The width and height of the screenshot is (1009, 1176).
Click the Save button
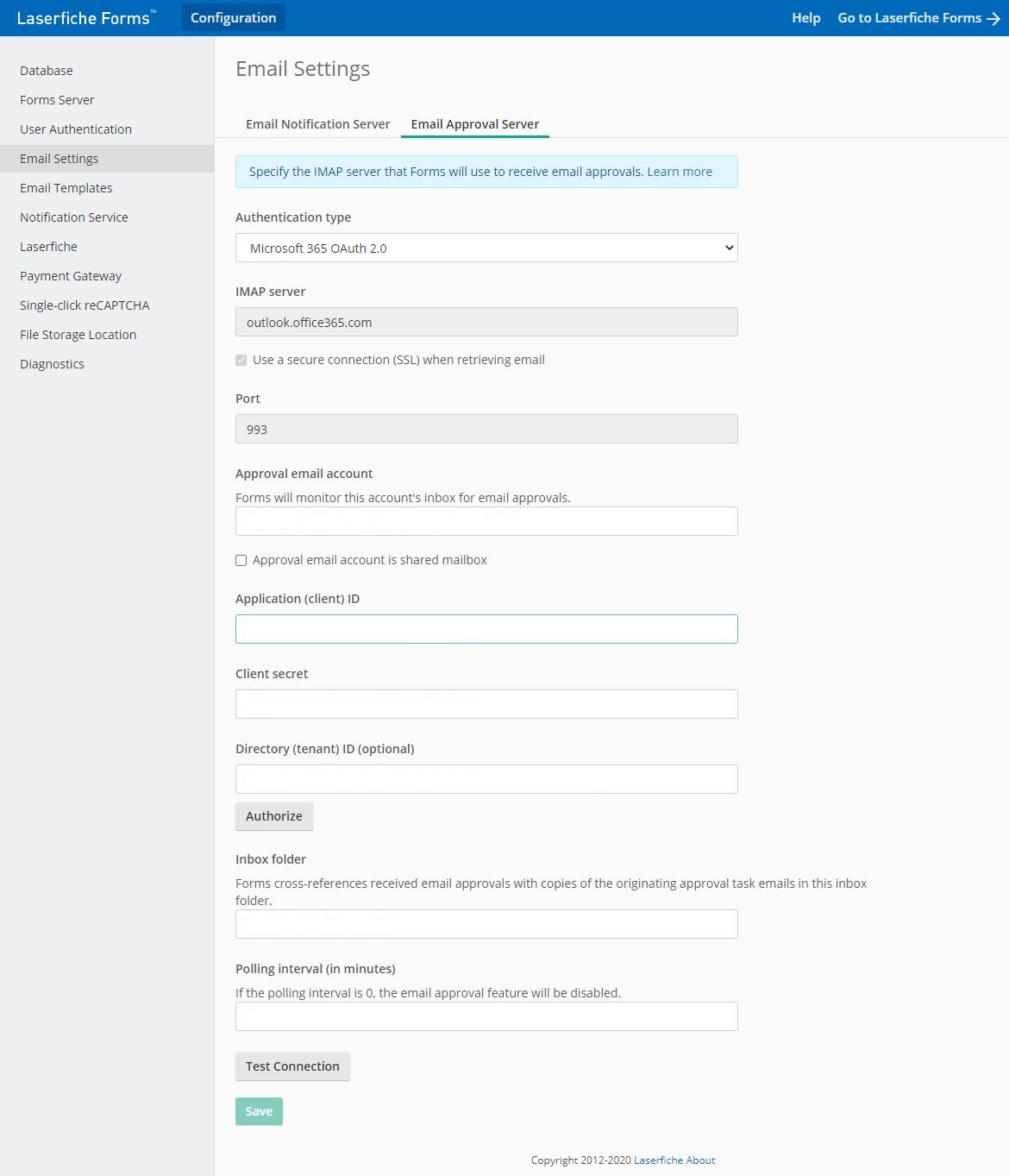point(258,1111)
